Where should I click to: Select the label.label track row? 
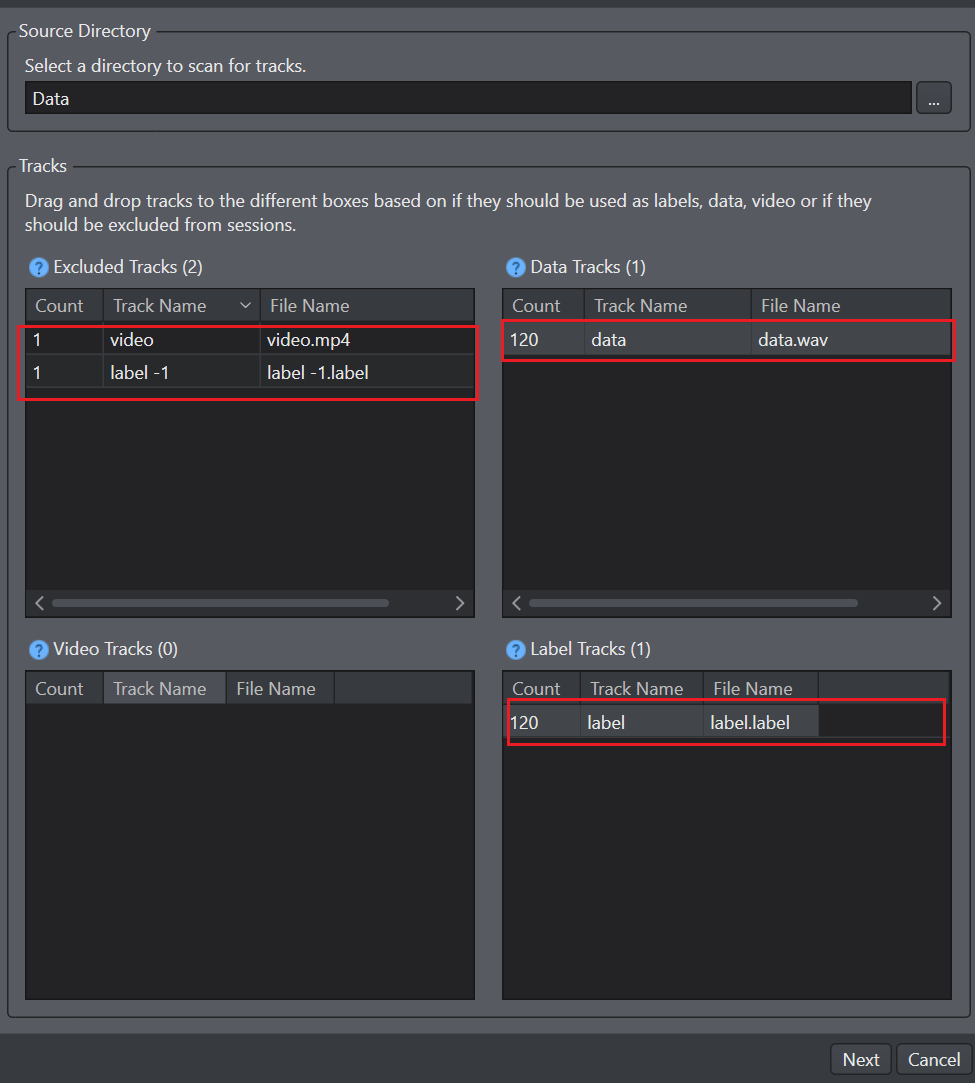(x=726, y=722)
